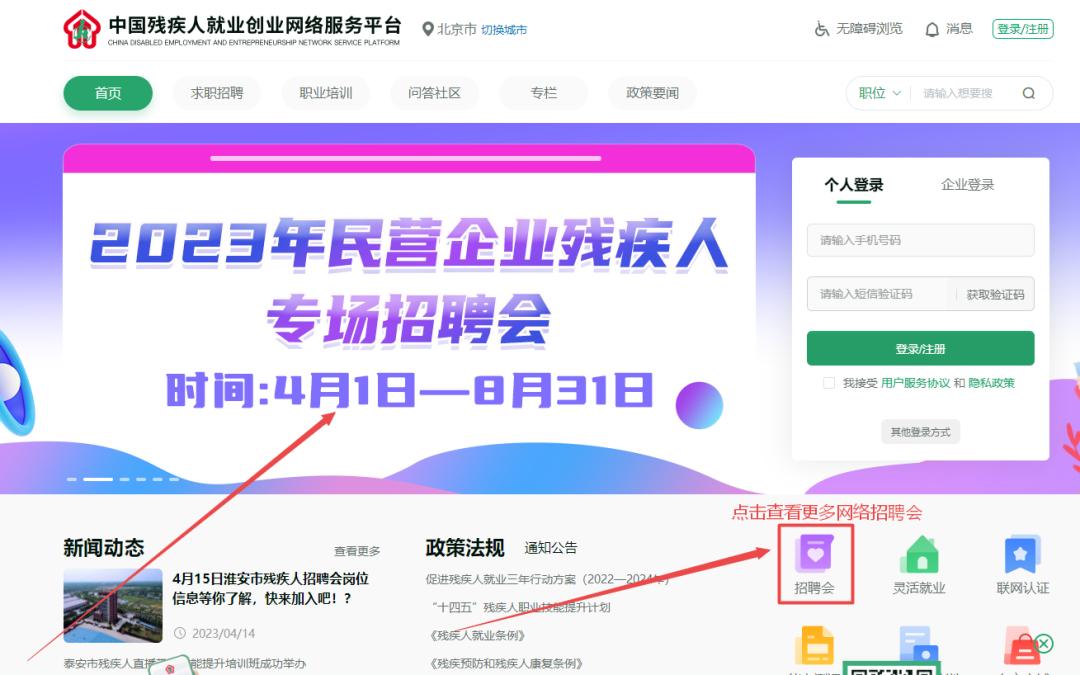The width and height of the screenshot is (1080, 675).
Task: Check the 我接受 agreement checkbox
Action: tap(828, 382)
